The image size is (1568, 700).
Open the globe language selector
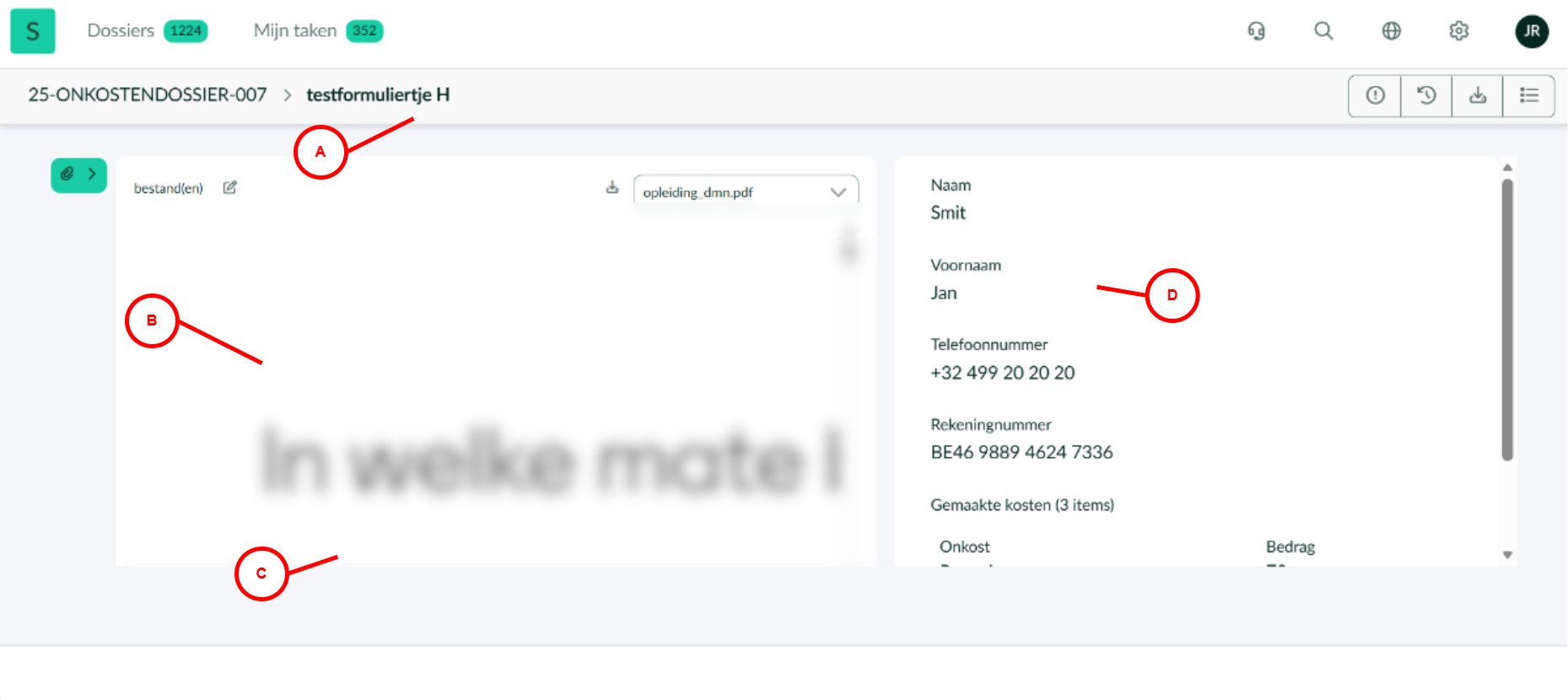(1391, 31)
